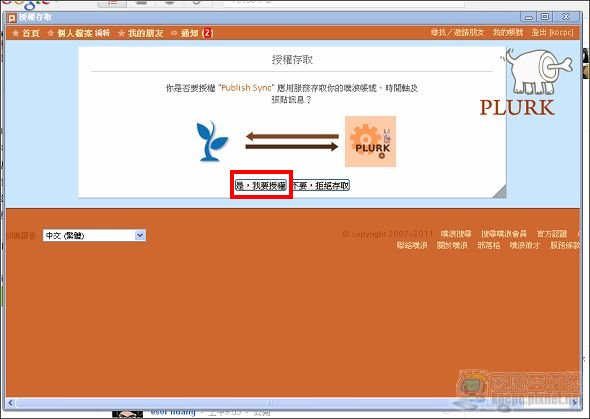Click 編輯 next to 個人檔案
The width and height of the screenshot is (590, 419).
point(102,33)
